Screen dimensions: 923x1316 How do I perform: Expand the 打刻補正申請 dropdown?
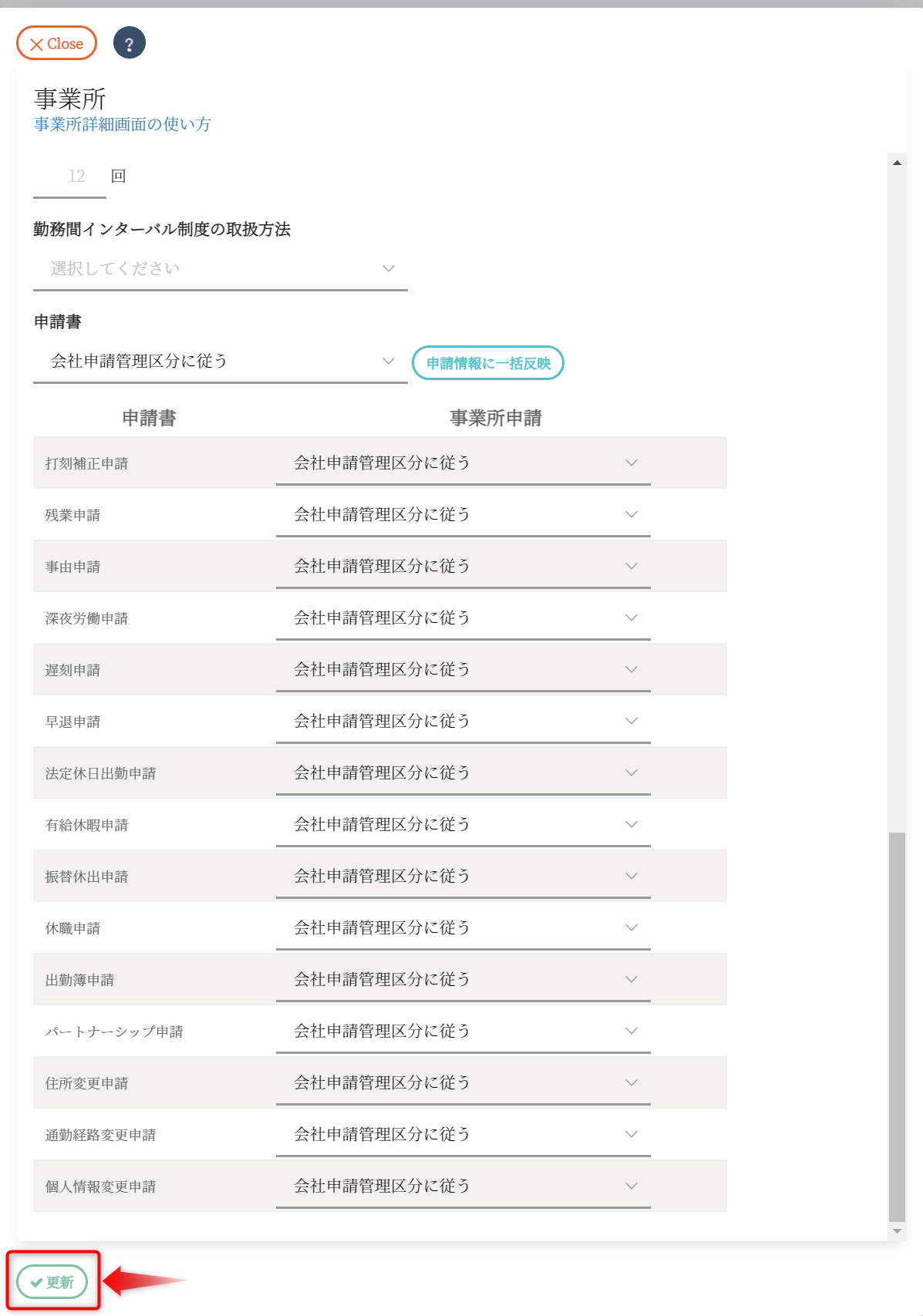click(463, 463)
